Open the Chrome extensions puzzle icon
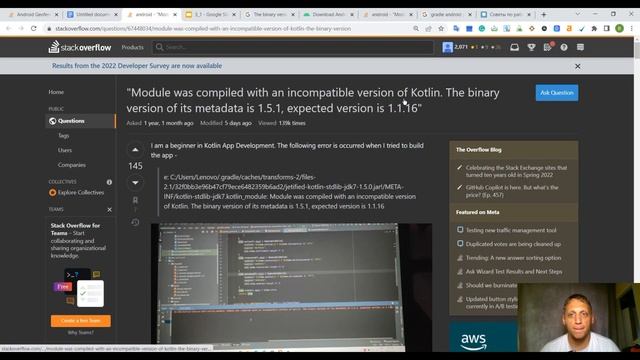 coord(594,29)
